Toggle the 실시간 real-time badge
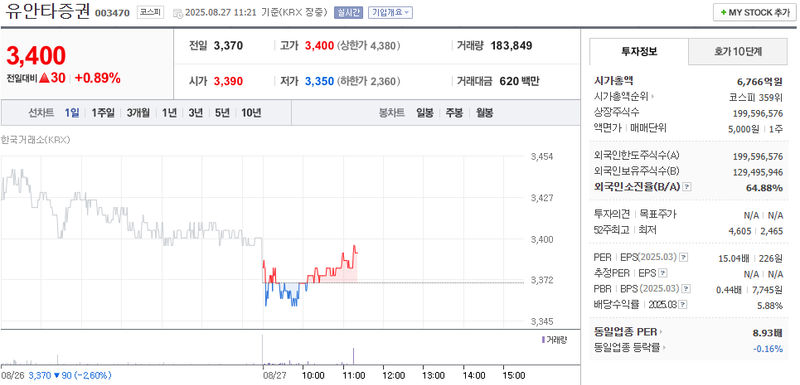The height and width of the screenshot is (385, 800). click(x=348, y=13)
